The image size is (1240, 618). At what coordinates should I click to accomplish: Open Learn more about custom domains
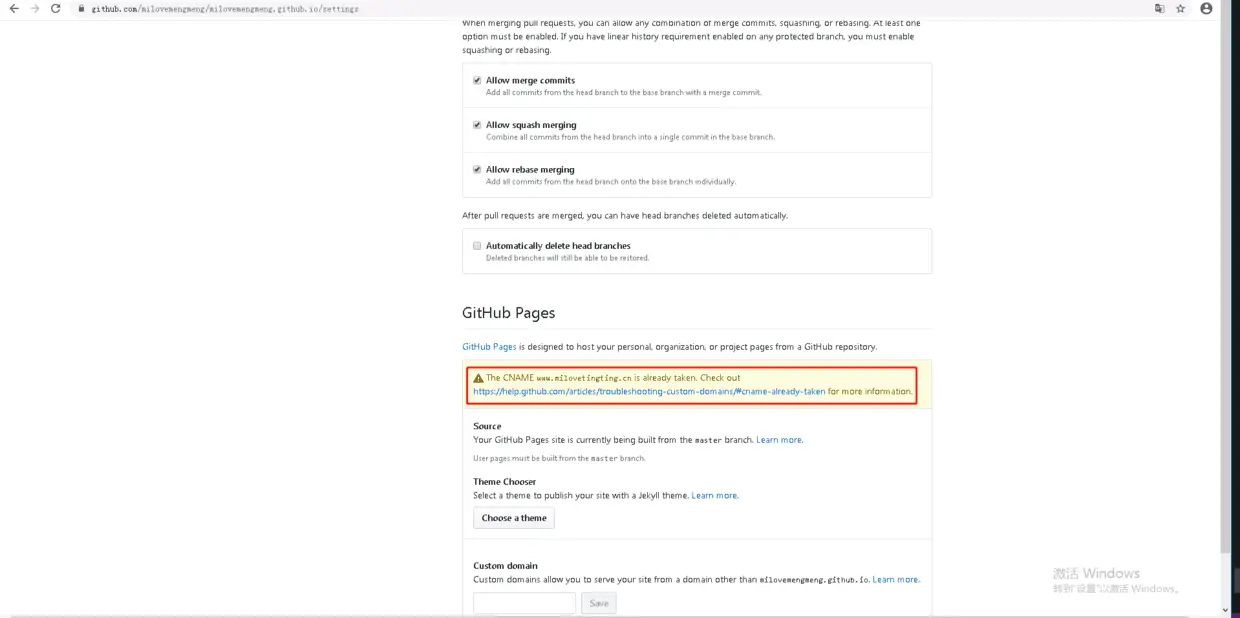coord(896,580)
